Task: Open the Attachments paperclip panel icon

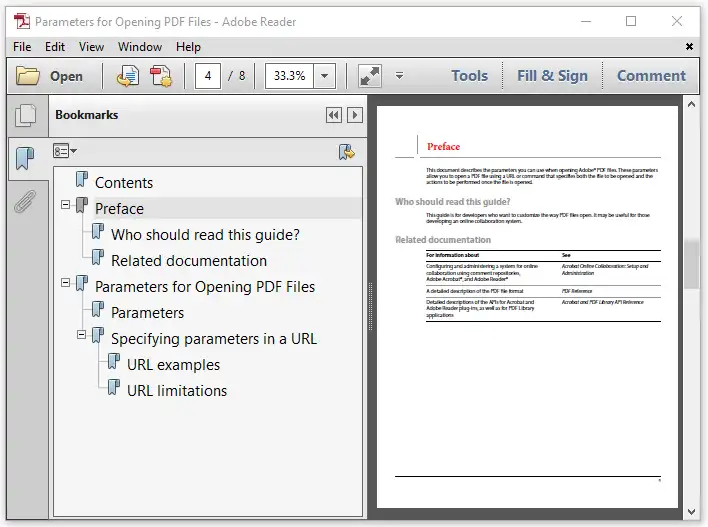Action: tap(25, 201)
